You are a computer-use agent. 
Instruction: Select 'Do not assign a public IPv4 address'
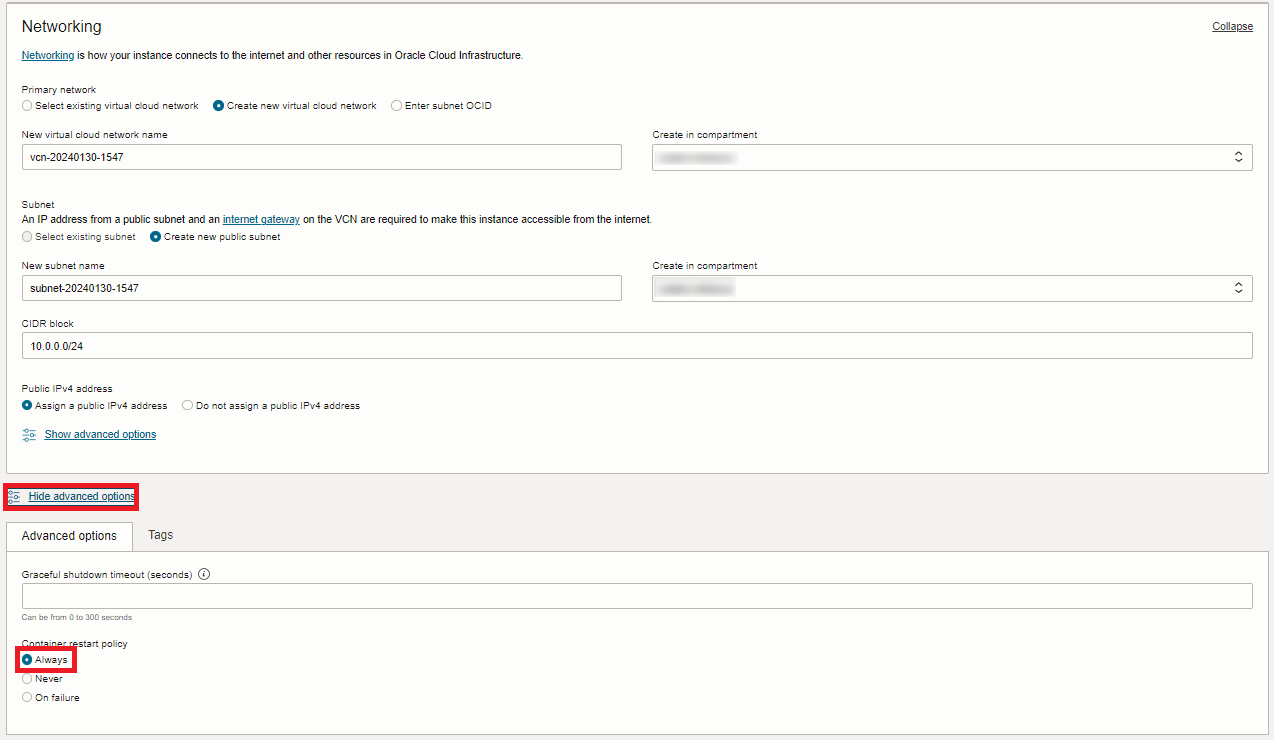click(x=188, y=406)
